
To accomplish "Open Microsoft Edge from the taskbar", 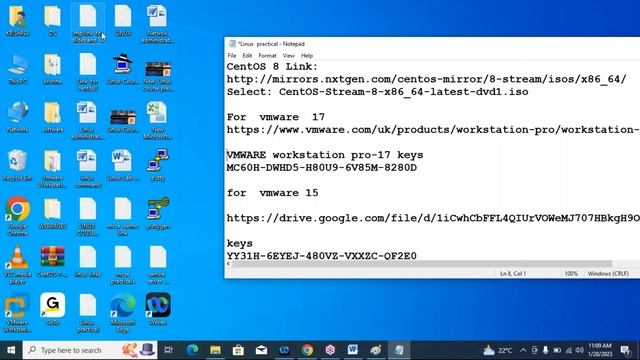I will coord(192,350).
